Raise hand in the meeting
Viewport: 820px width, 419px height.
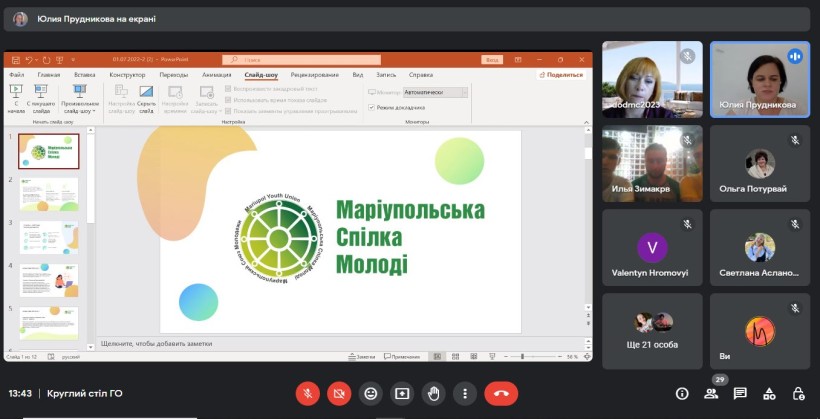(x=433, y=393)
